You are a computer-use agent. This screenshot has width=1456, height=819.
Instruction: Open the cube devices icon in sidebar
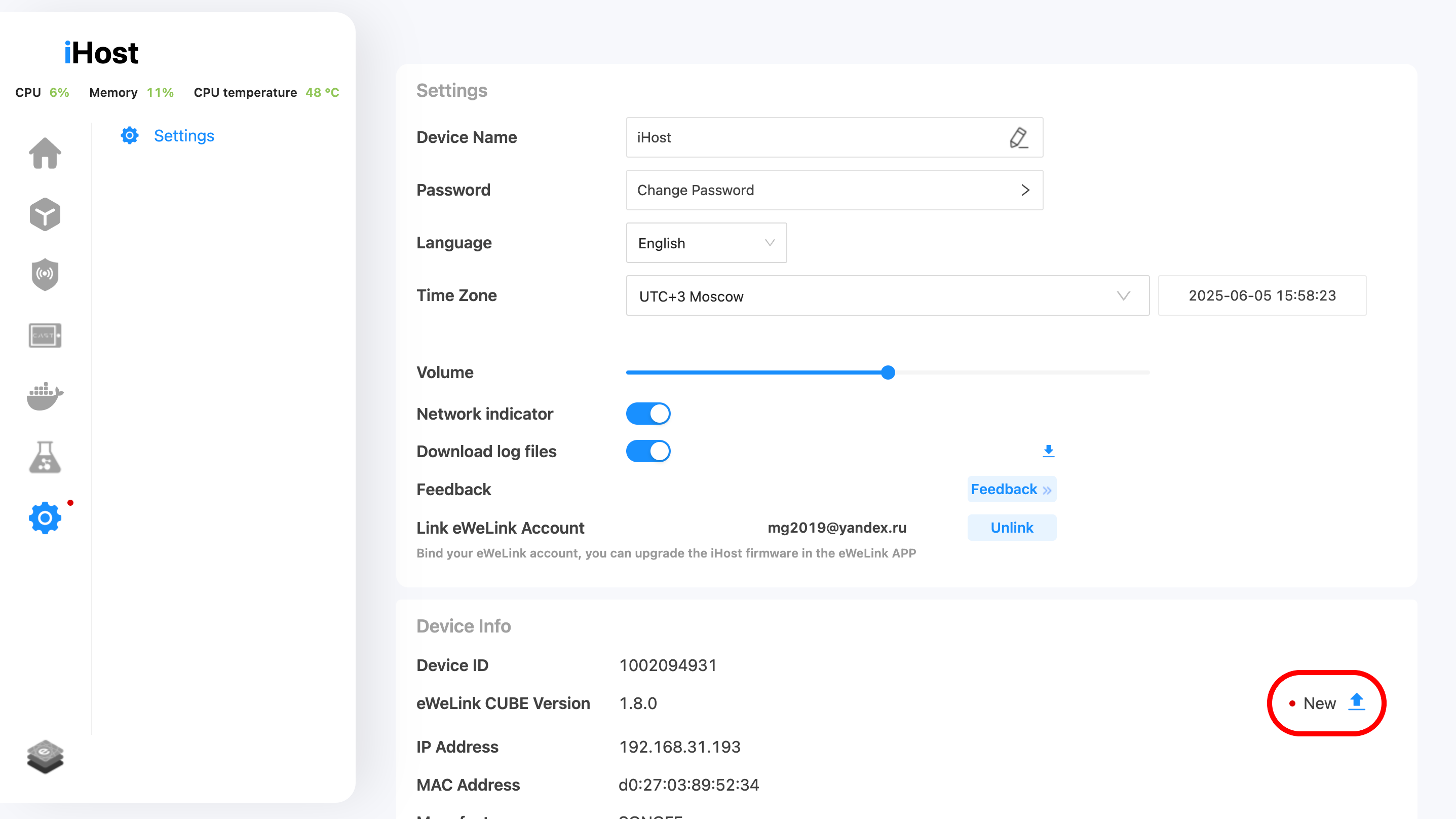pyautogui.click(x=45, y=214)
